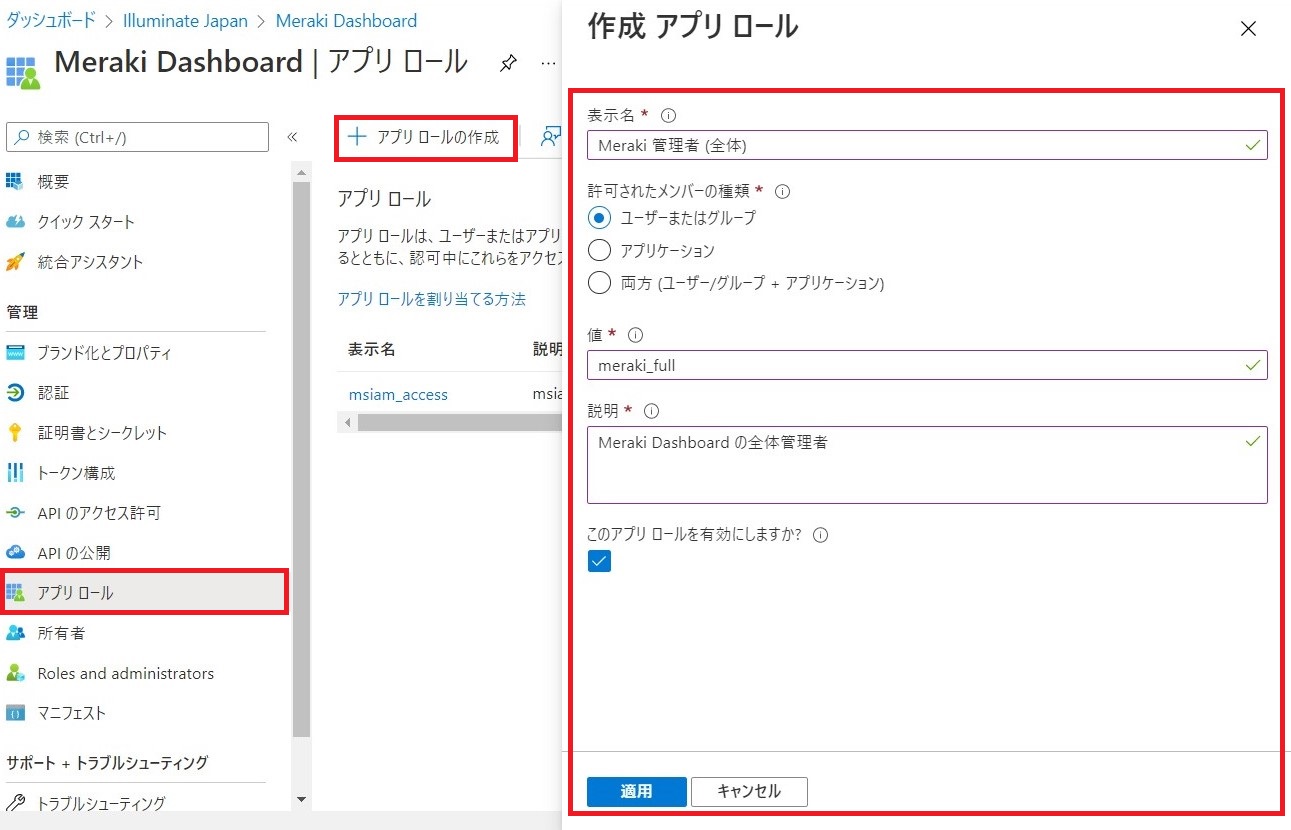The height and width of the screenshot is (830, 1291).
Task: Go to Illuminate Japan breadcrumb
Action: tap(185, 20)
